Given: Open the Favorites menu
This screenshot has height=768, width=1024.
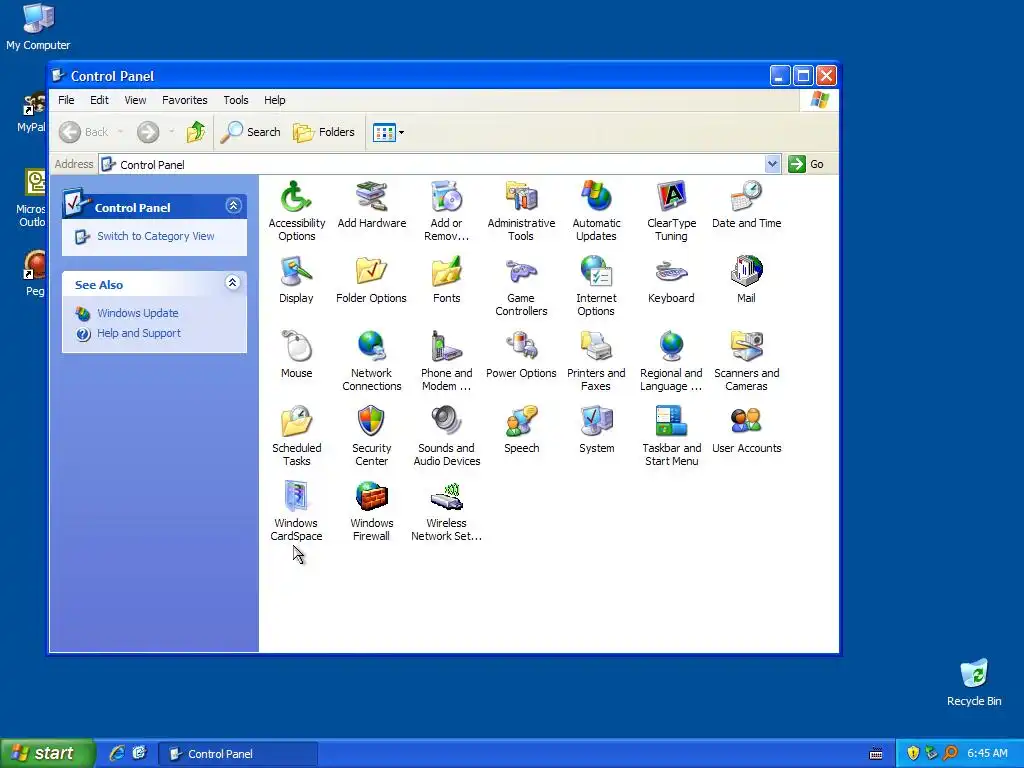Looking at the screenshot, I should point(185,100).
